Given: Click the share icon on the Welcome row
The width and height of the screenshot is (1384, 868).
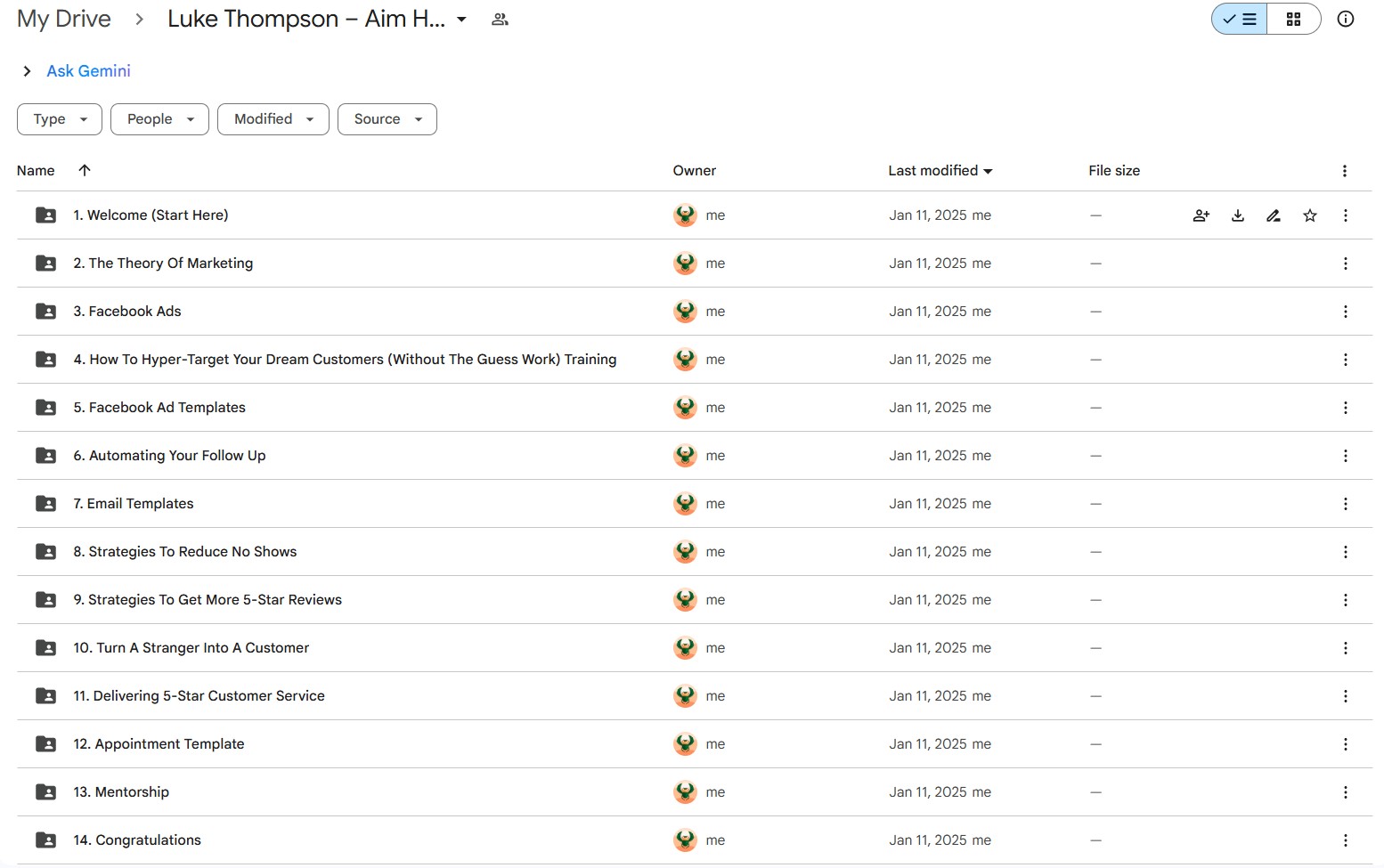Looking at the screenshot, I should 1201,215.
